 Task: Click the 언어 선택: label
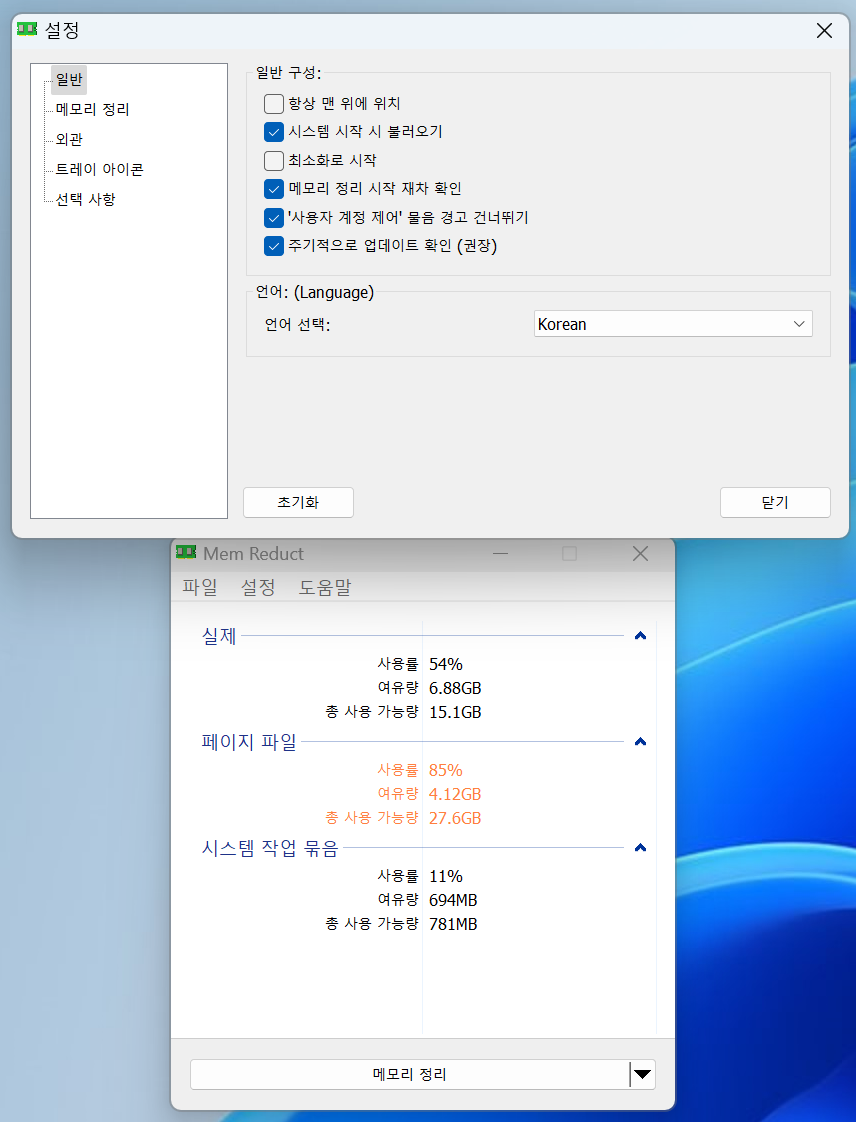click(x=297, y=325)
